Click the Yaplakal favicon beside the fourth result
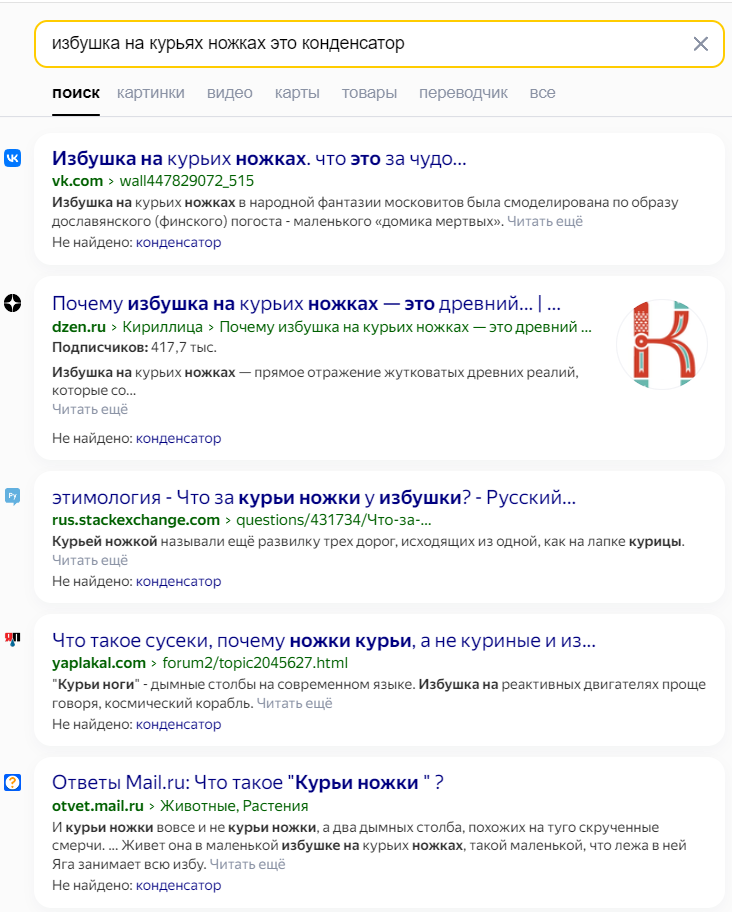This screenshot has width=732, height=912. [13, 639]
